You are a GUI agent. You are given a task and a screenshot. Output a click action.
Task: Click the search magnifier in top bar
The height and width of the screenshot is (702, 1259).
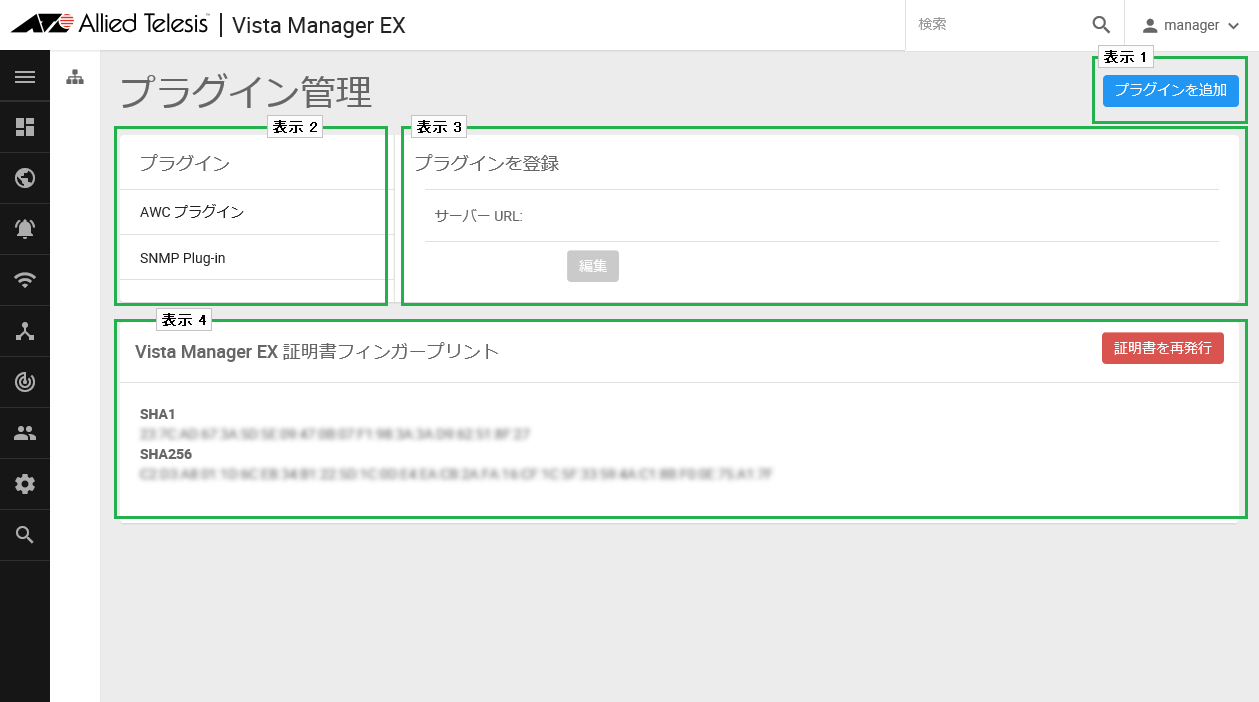(x=1101, y=25)
